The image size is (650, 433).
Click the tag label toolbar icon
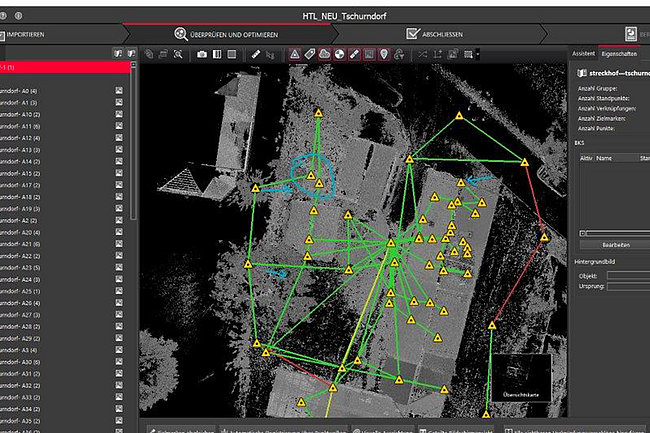(310, 53)
